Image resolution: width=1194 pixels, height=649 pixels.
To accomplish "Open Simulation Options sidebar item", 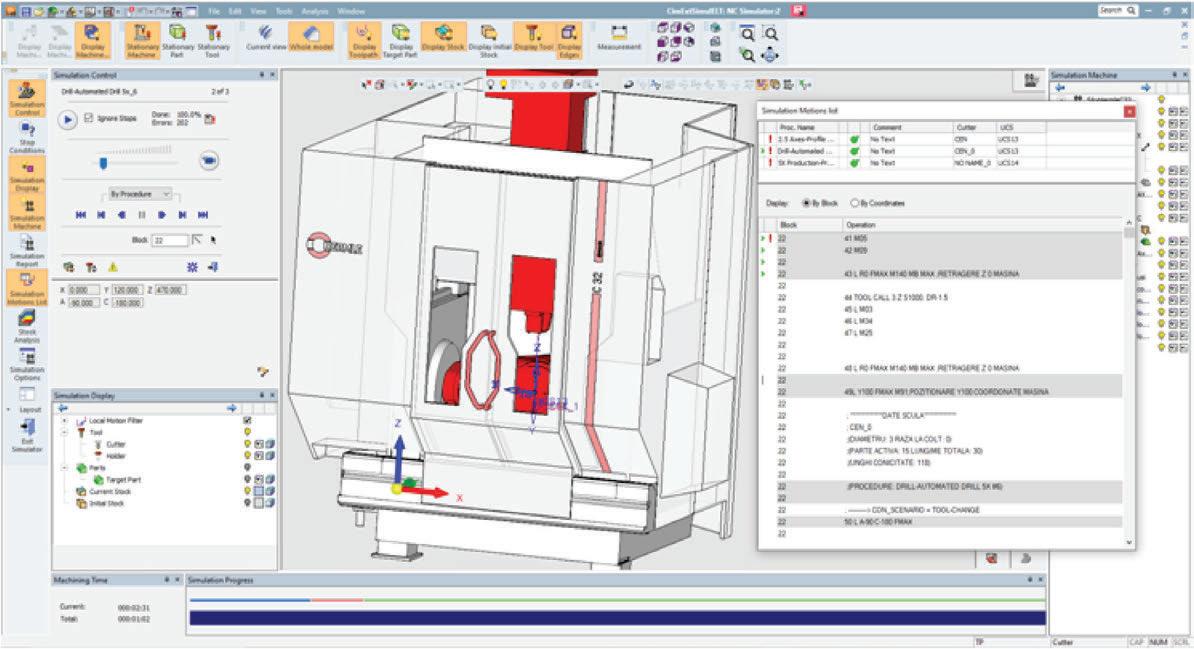I will pyautogui.click(x=27, y=365).
